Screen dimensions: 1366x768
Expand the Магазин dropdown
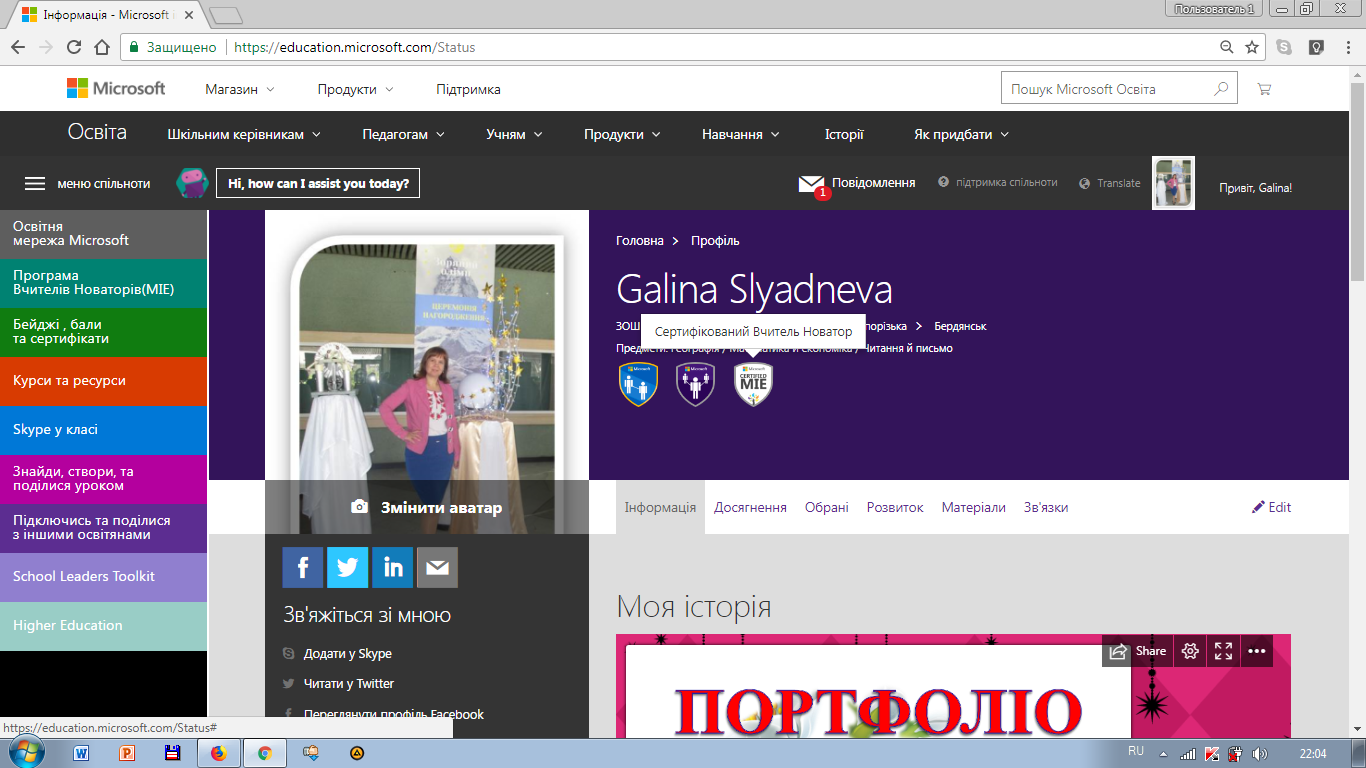pyautogui.click(x=240, y=89)
